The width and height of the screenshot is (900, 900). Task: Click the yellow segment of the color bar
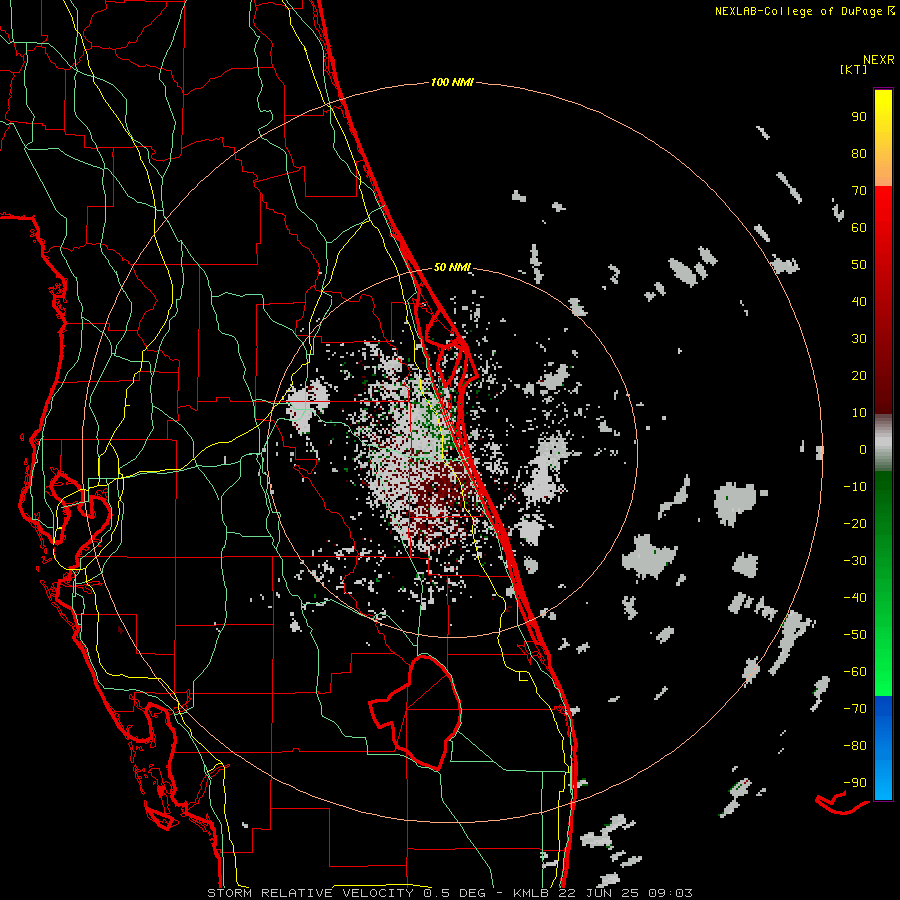pos(883,138)
